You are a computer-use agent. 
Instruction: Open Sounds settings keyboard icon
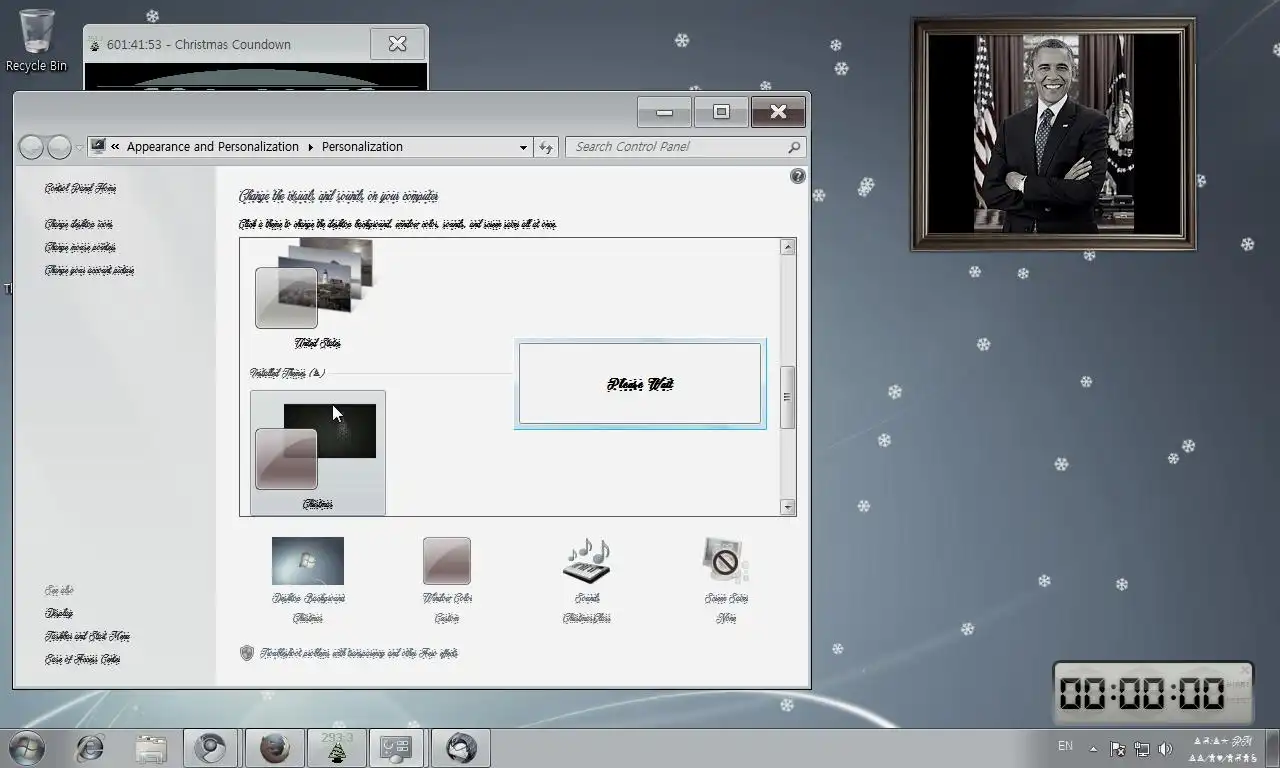pos(587,561)
